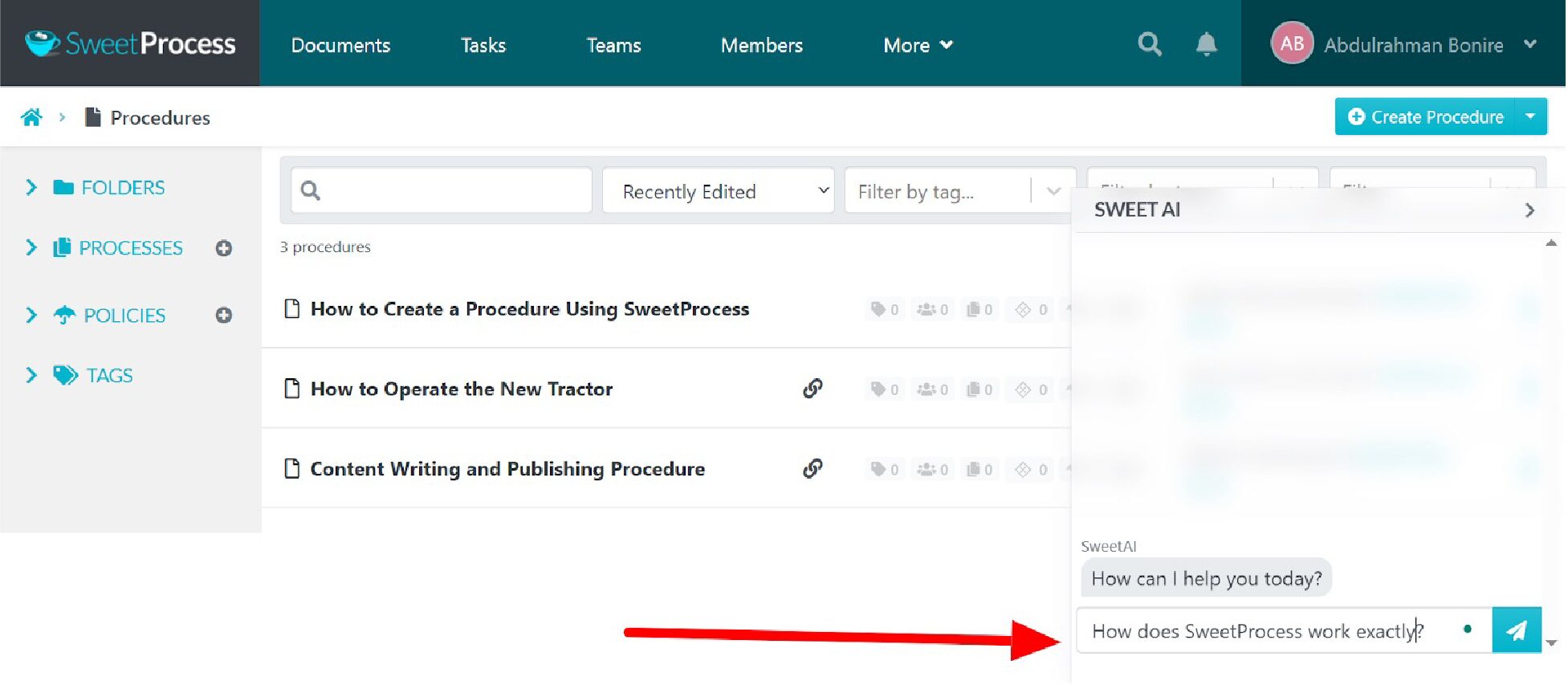Image resolution: width=1568 pixels, height=685 pixels.
Task: Click Sweet AI chat scrollbar down arrow
Action: coord(1551,642)
